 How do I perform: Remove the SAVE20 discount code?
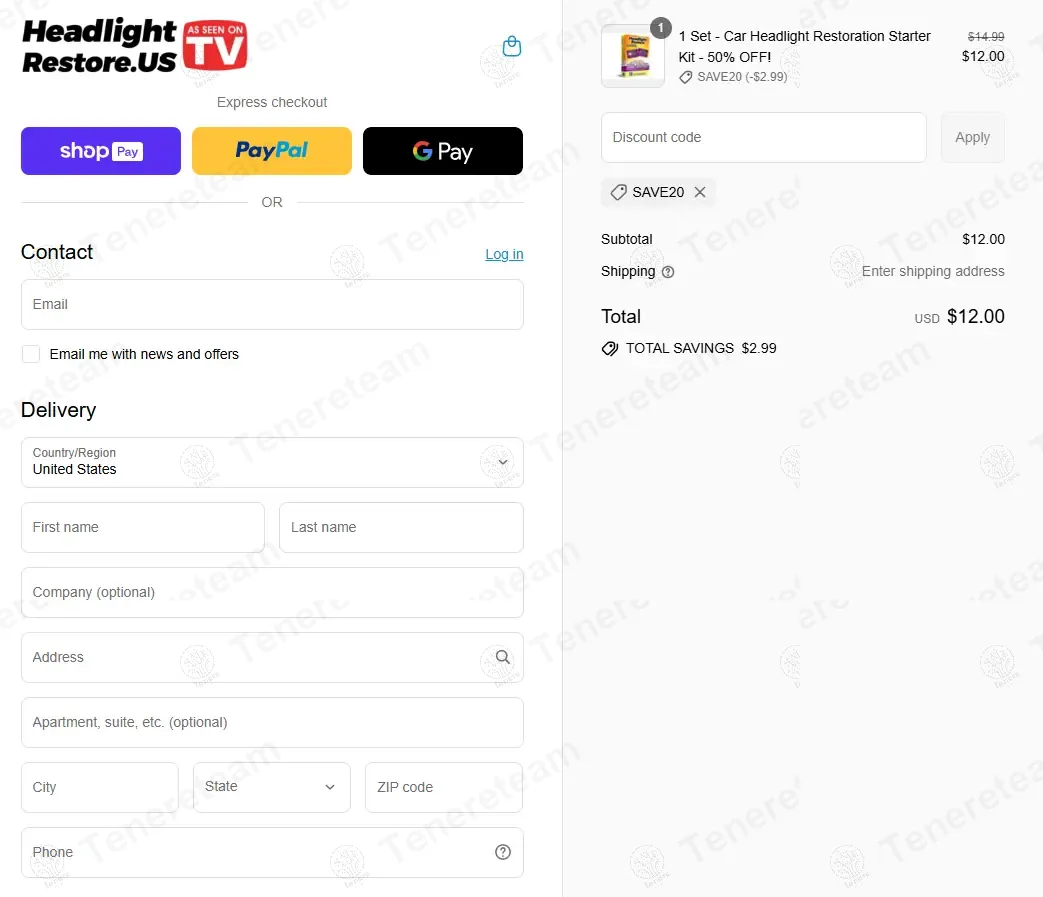[x=700, y=192]
